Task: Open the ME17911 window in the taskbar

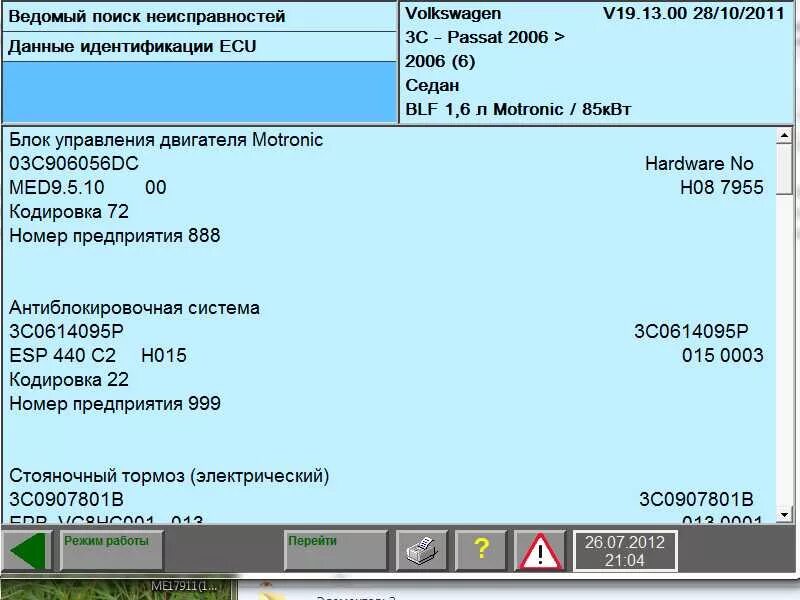Action: click(185, 587)
